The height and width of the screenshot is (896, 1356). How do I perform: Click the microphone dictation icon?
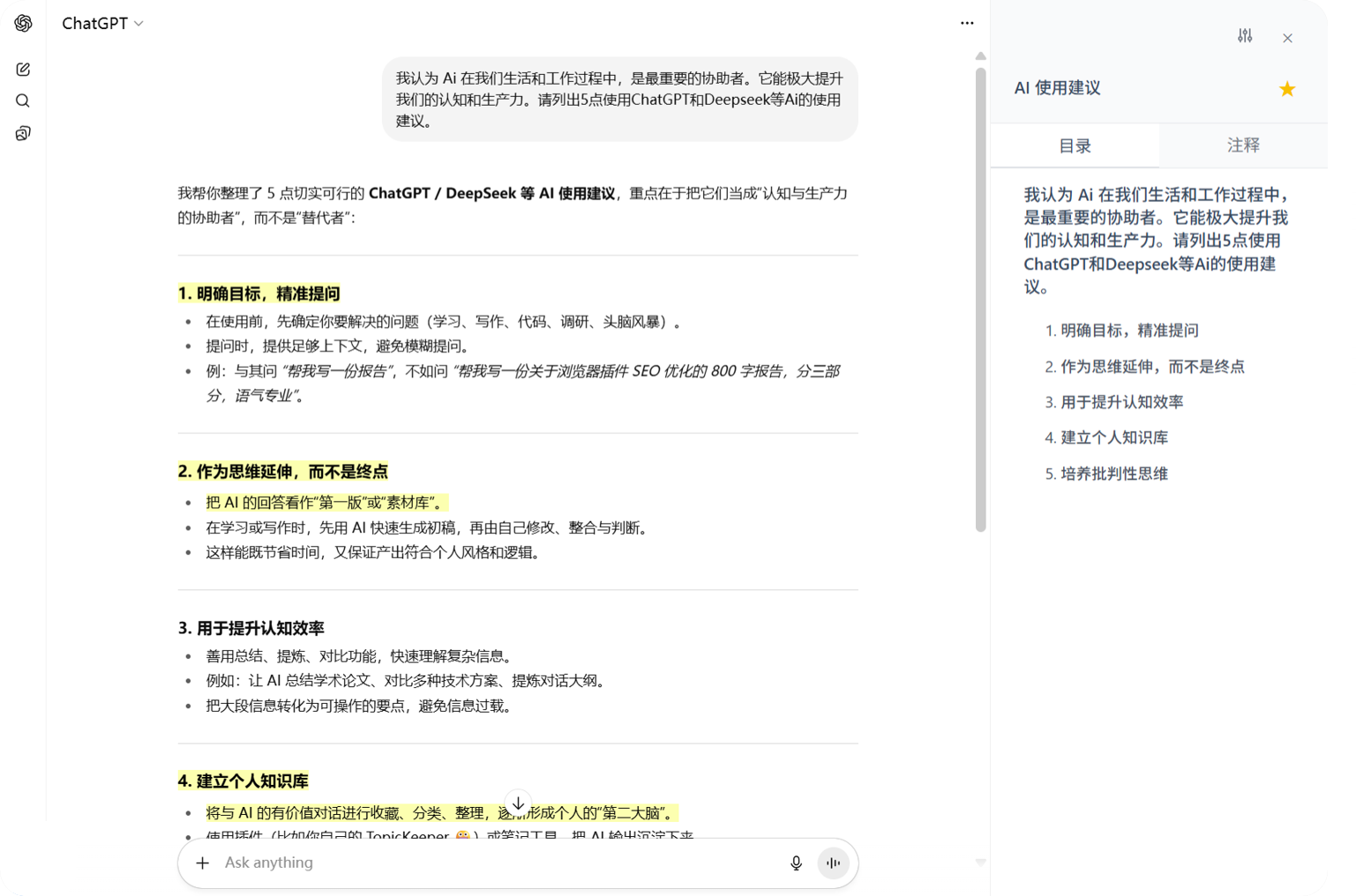tap(796, 862)
